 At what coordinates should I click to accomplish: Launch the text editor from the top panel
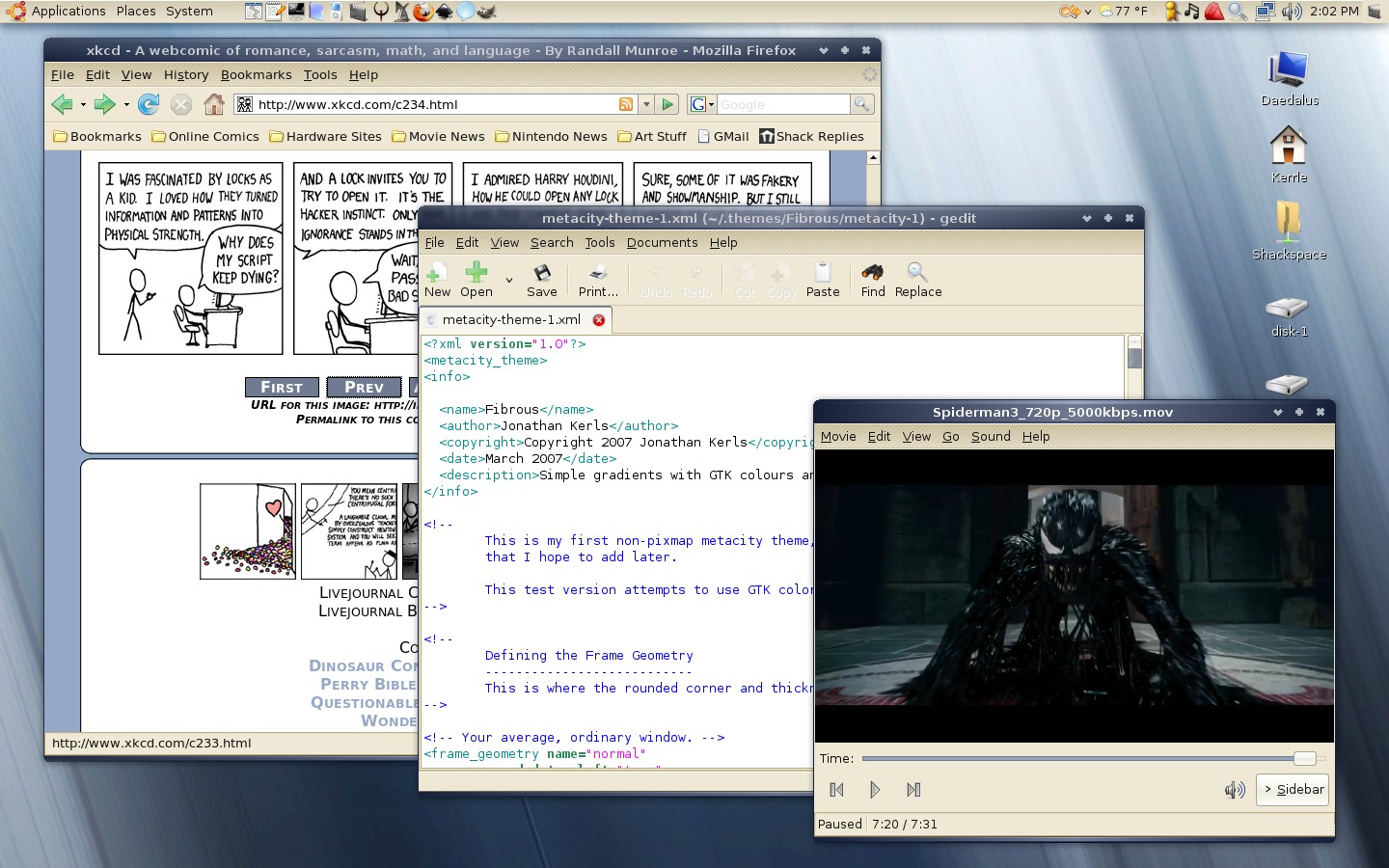click(275, 12)
